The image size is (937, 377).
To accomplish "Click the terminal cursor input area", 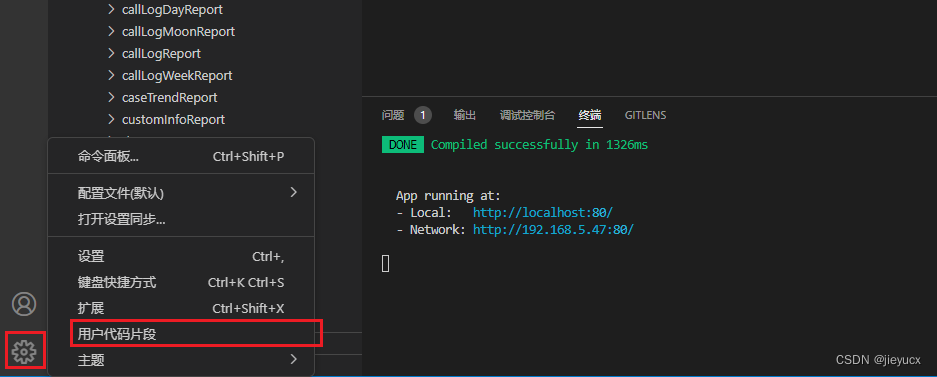I will click(385, 263).
